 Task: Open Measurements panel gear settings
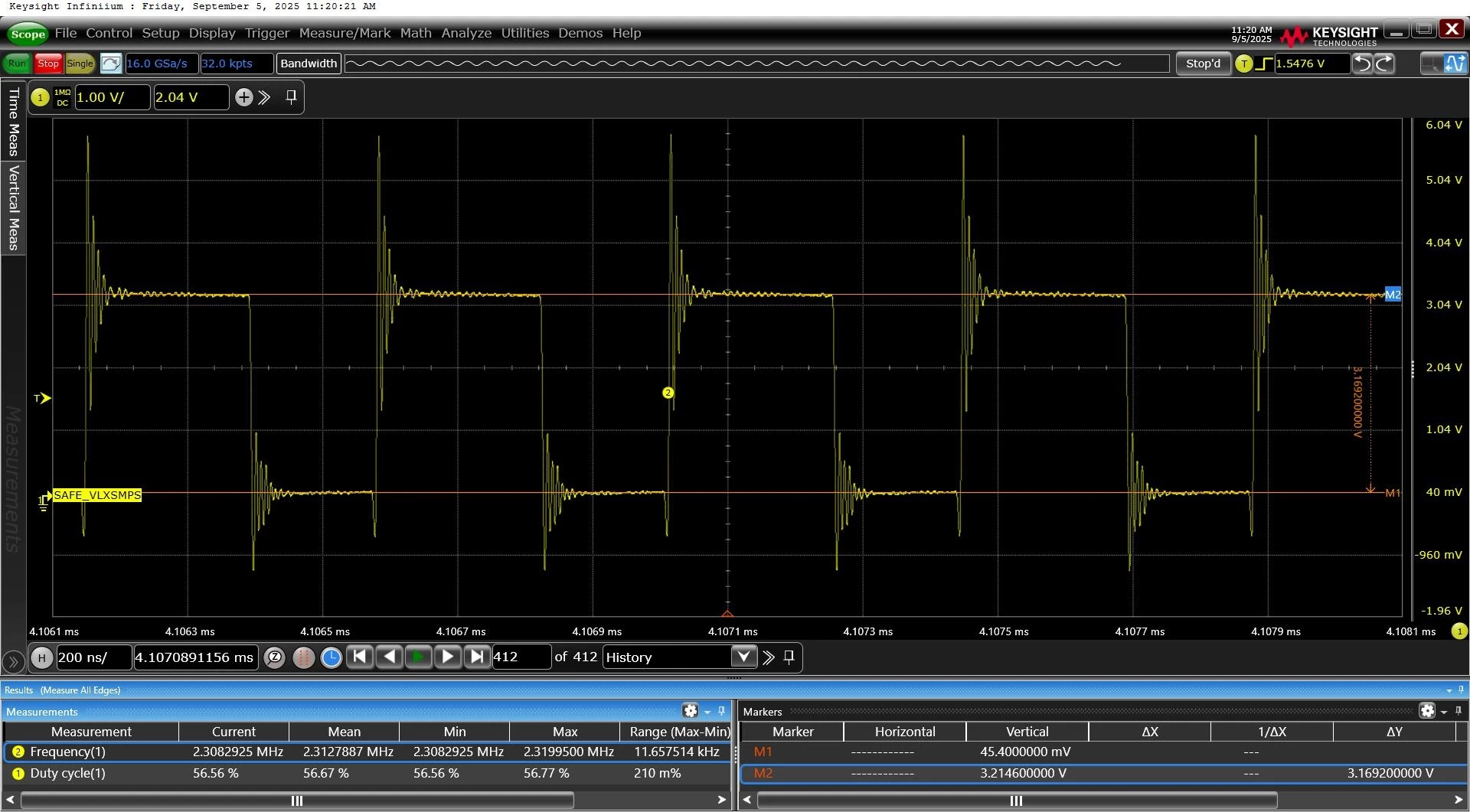click(x=690, y=711)
